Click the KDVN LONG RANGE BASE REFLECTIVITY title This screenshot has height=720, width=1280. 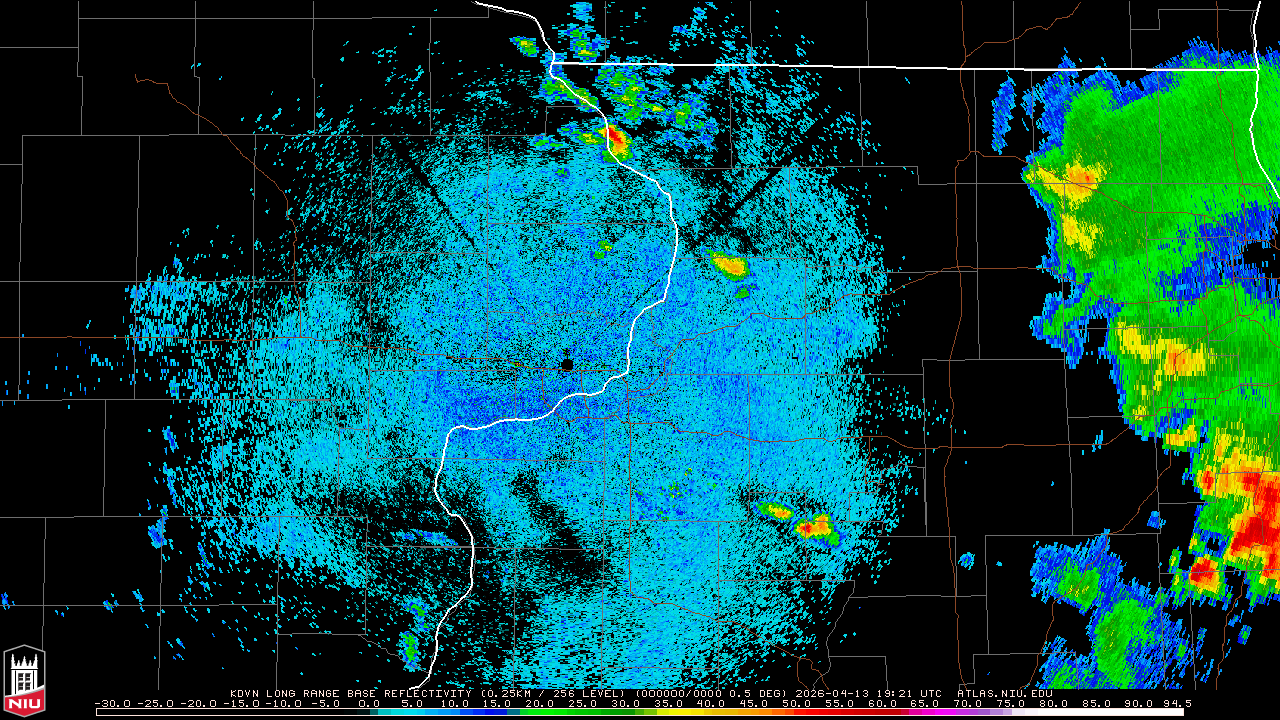click(350, 692)
